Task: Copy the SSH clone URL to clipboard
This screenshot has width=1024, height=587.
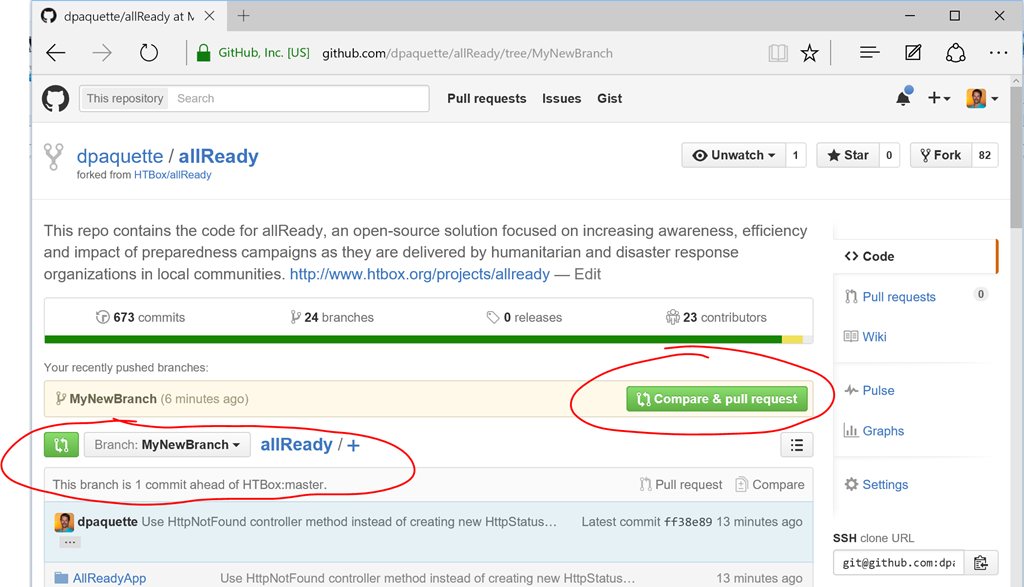Action: [x=981, y=563]
